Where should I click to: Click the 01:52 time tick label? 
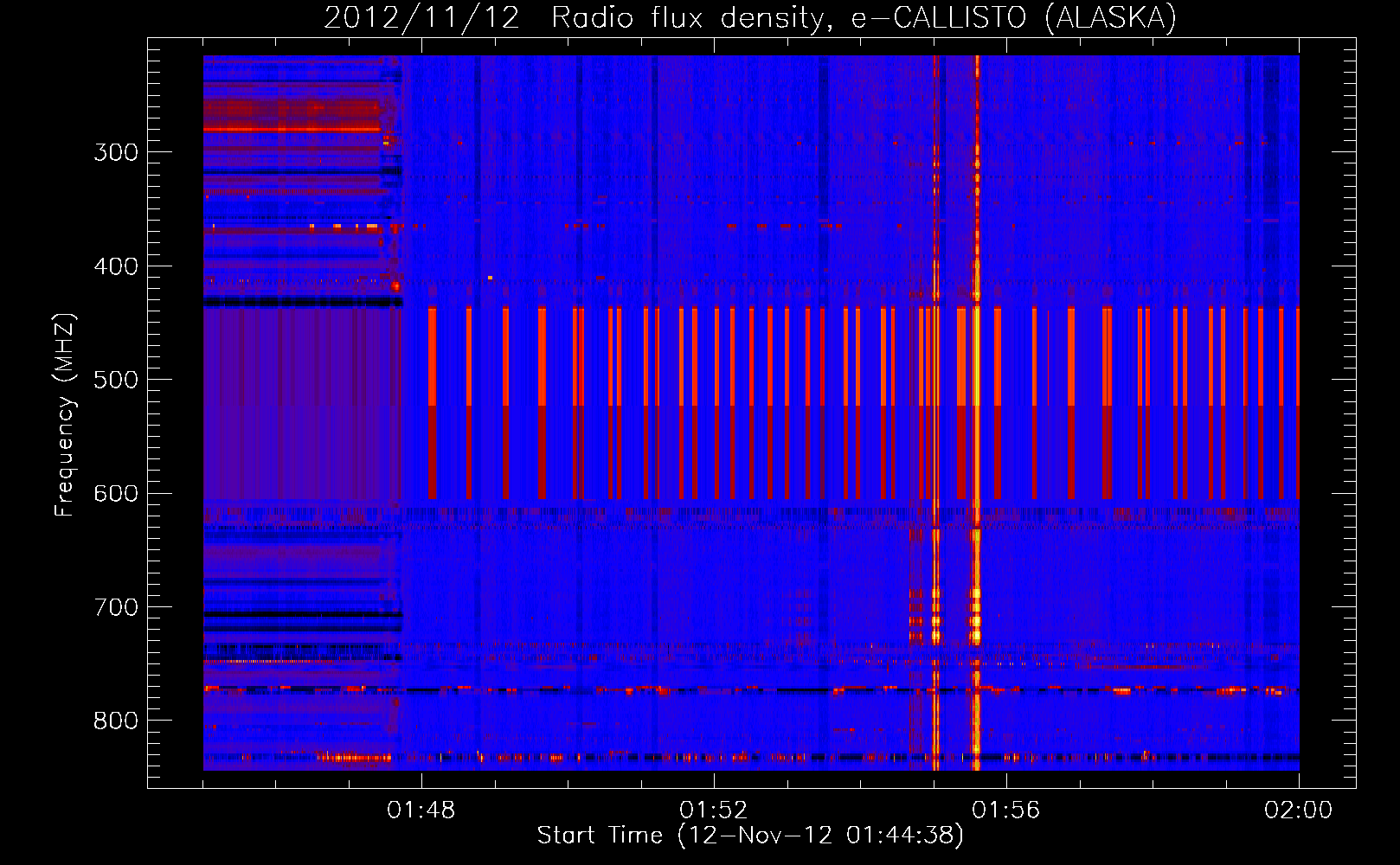714,811
